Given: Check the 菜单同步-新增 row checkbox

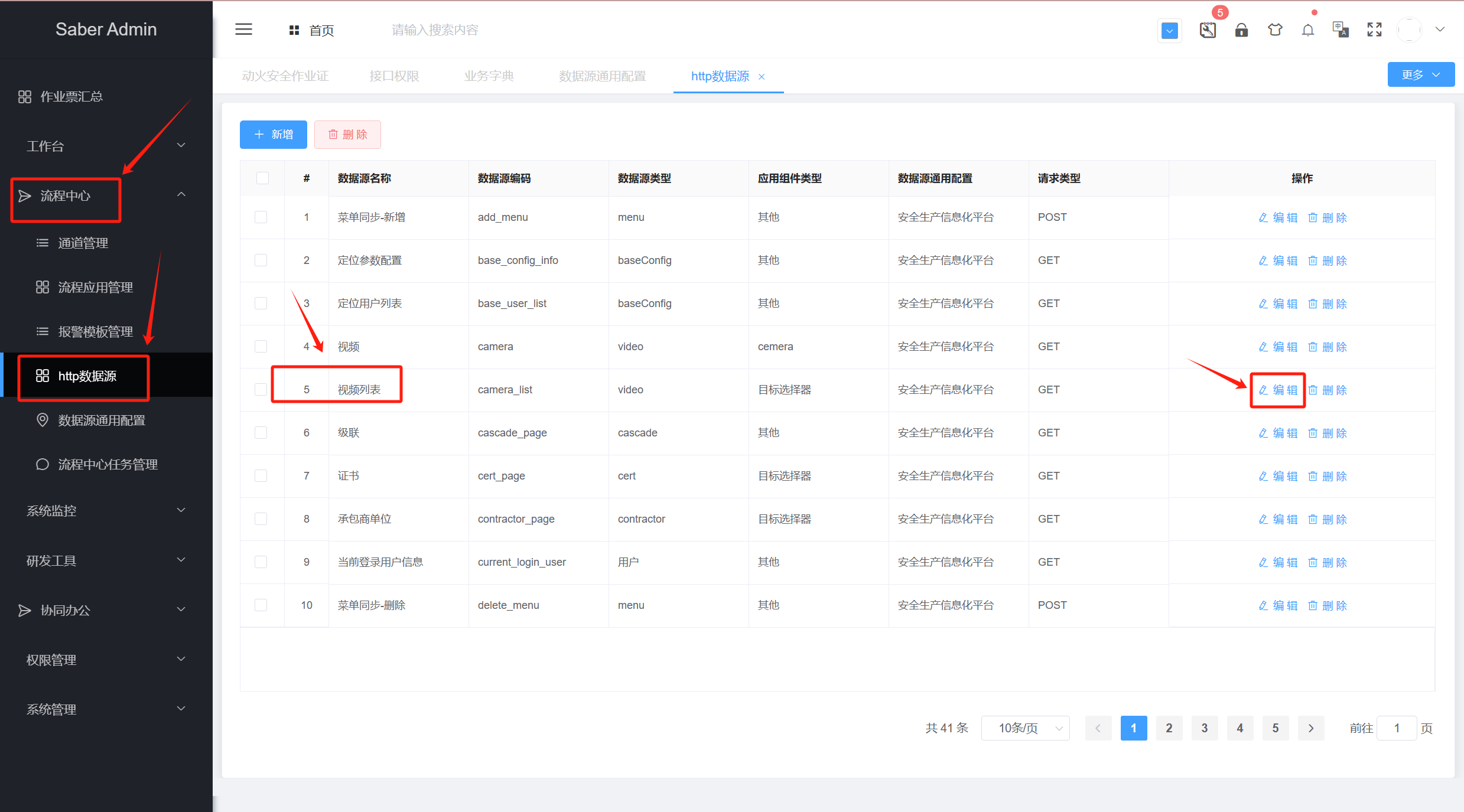Looking at the screenshot, I should [x=261, y=217].
